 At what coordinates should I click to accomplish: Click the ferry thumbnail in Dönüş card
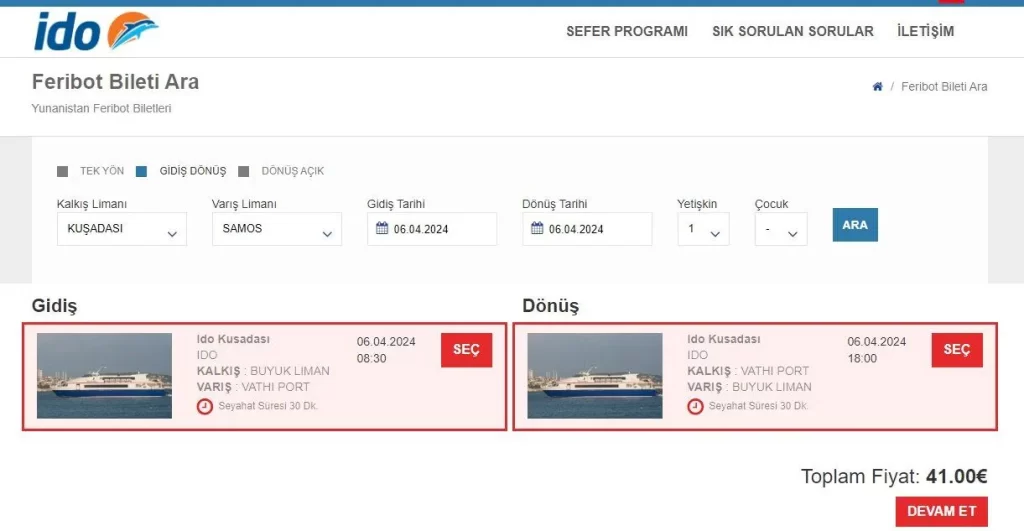click(595, 376)
